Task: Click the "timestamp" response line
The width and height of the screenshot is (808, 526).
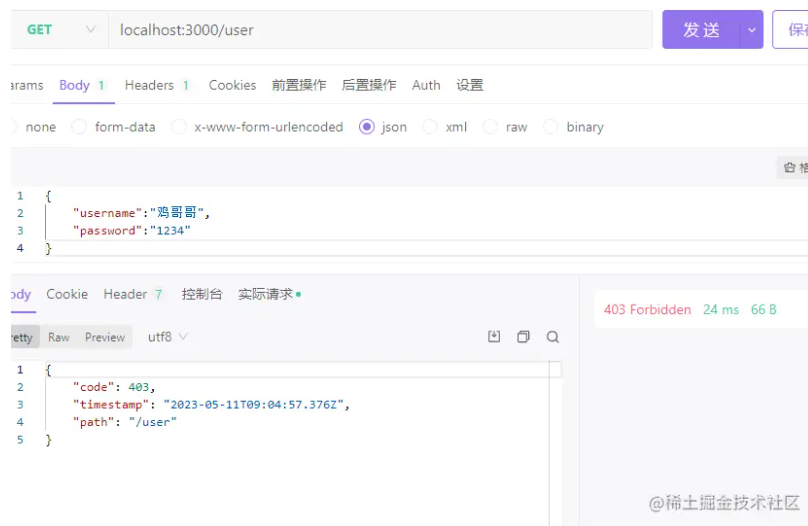Action: click(x=211, y=405)
